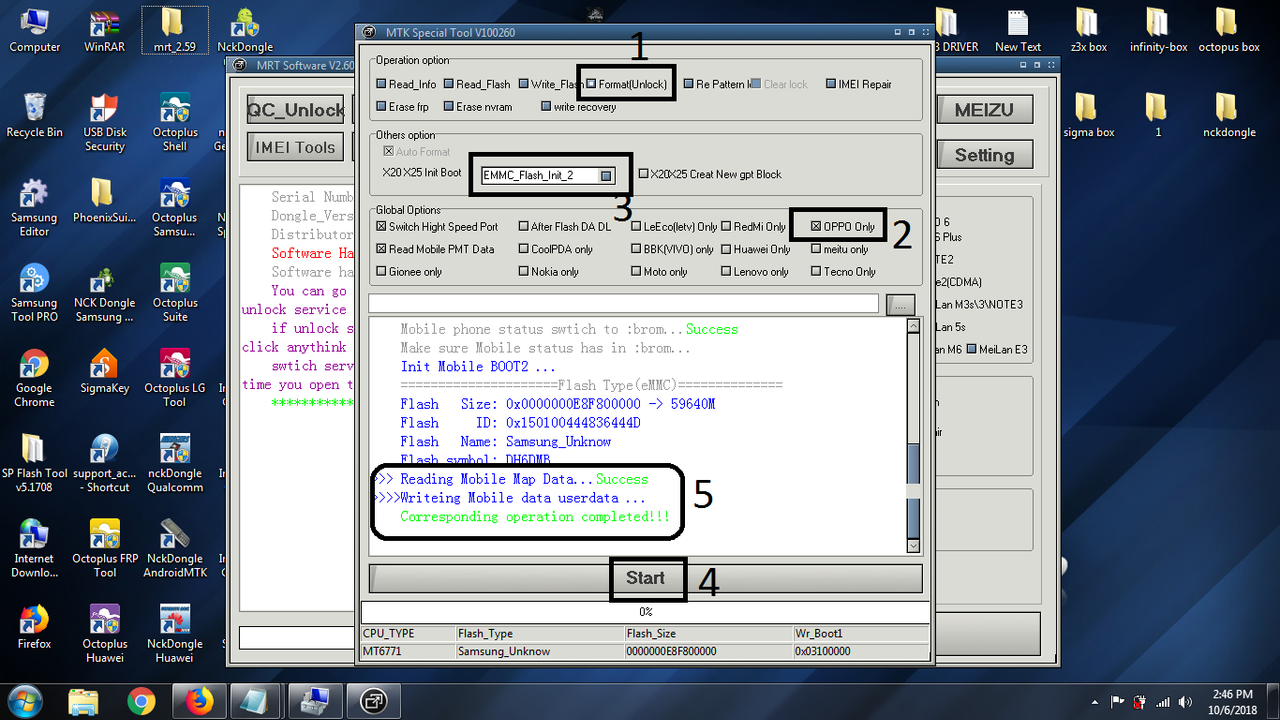
Task: Launch SigmaKey from the desktop
Action: (x=104, y=371)
